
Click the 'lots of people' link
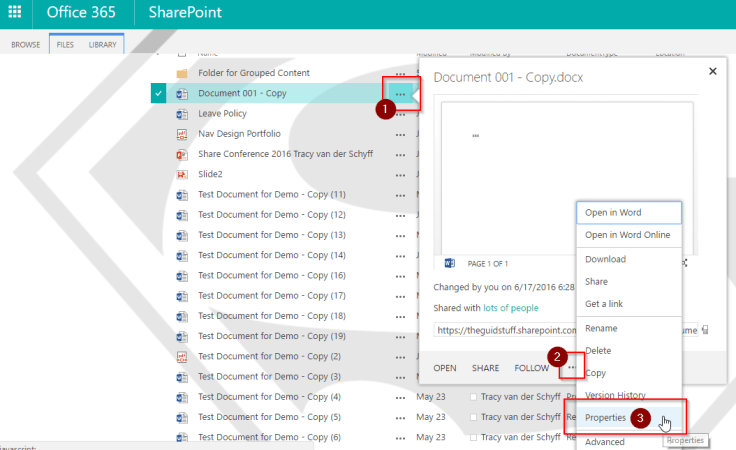[x=510, y=309]
